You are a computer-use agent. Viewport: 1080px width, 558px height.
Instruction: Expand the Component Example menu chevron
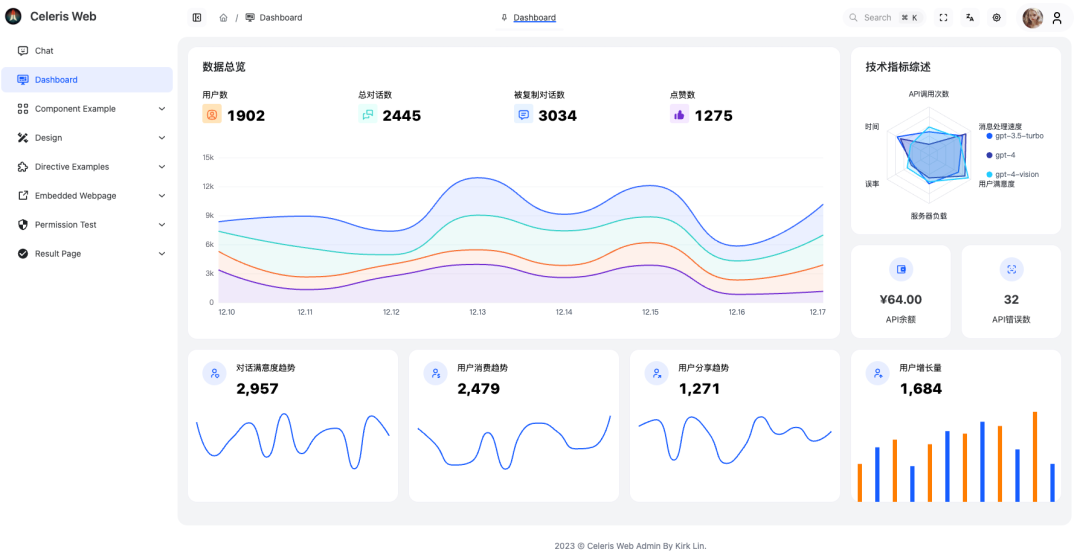[162, 109]
